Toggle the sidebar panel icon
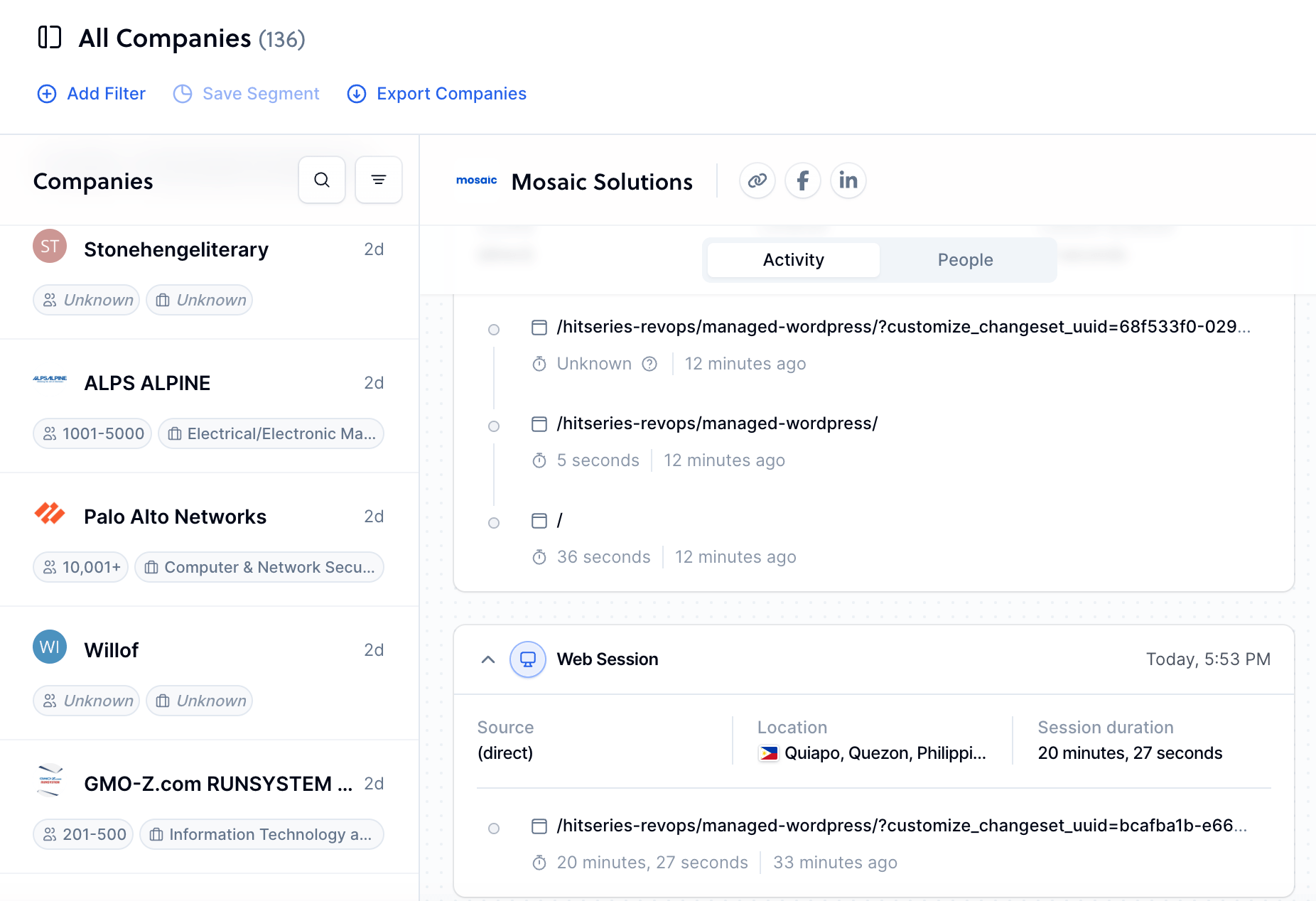1316x901 pixels. [x=50, y=38]
